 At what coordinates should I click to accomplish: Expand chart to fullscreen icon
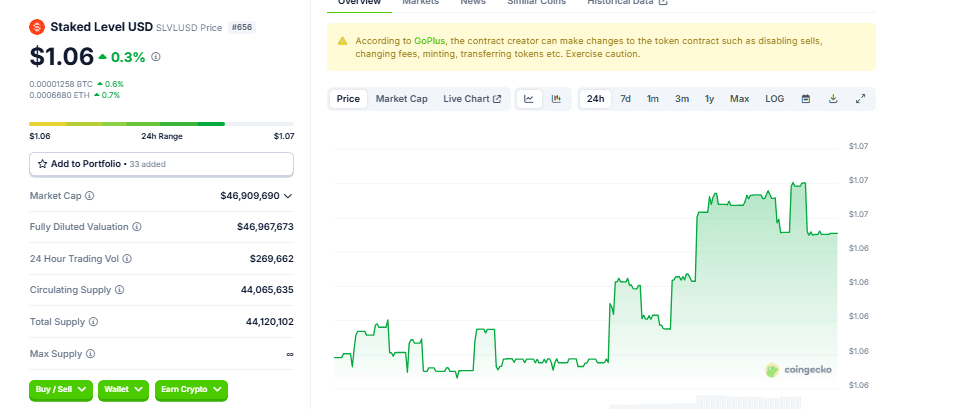point(861,99)
